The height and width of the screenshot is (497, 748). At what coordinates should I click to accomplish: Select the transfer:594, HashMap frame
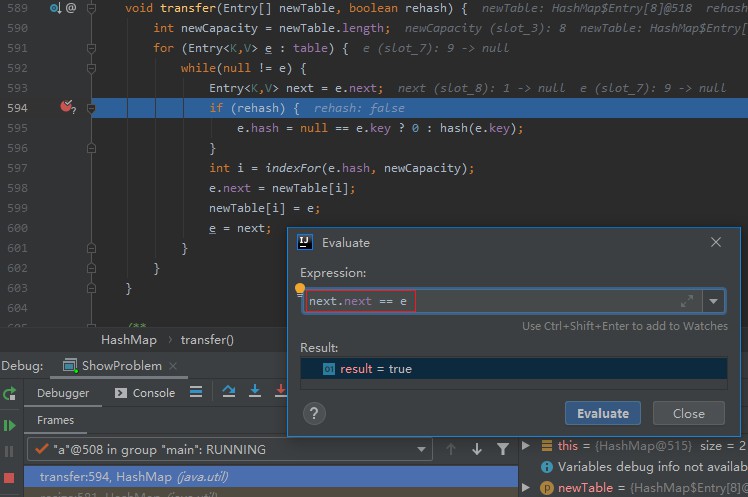[x=271, y=477]
